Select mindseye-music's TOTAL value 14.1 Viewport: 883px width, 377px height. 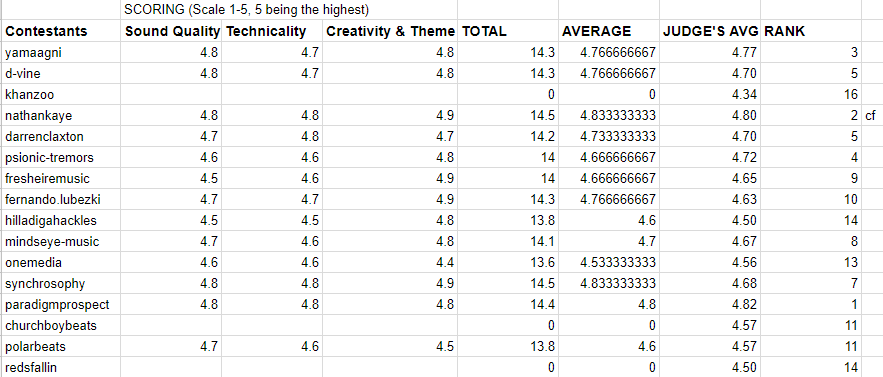click(x=508, y=242)
